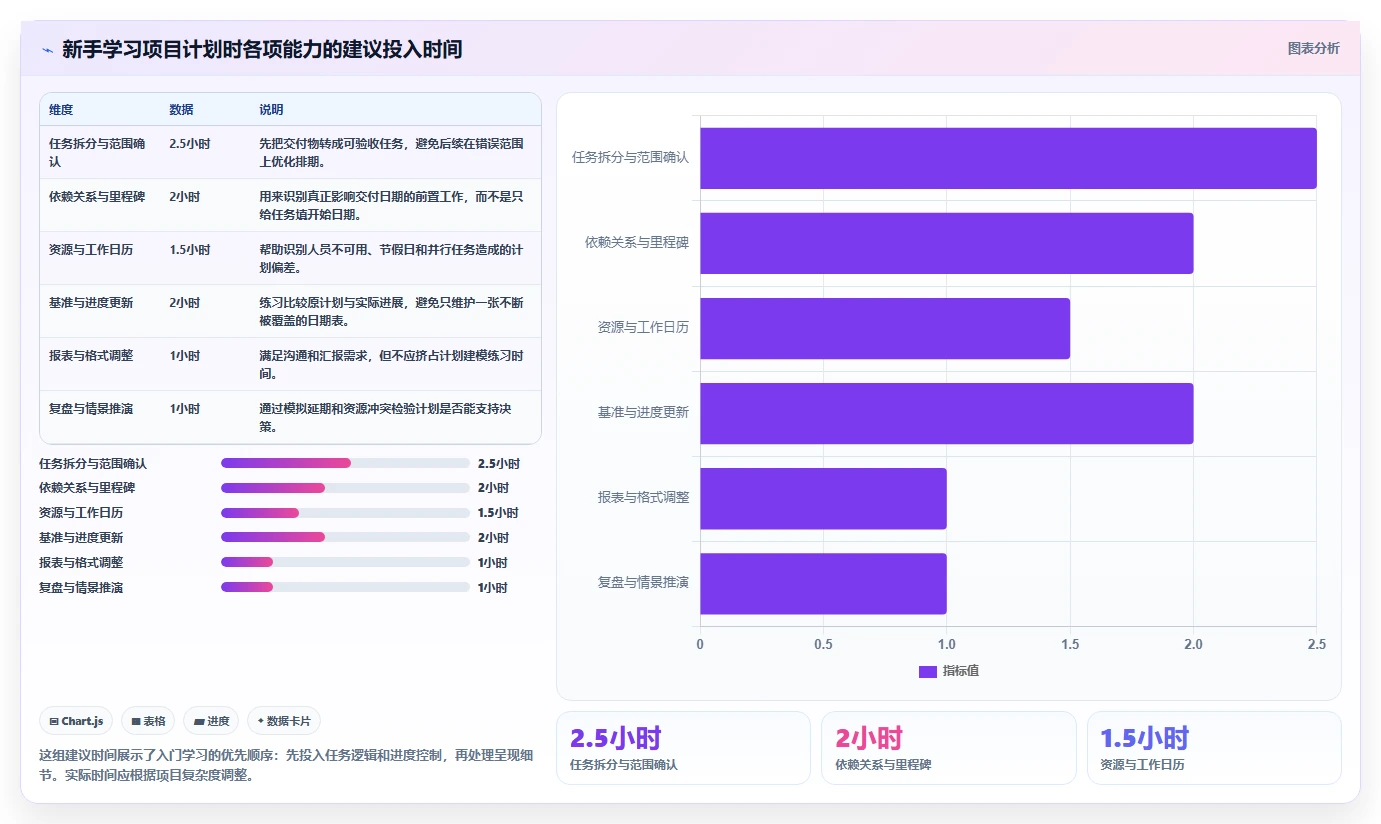Click the chart y-axis label 报表与格式调整
This screenshot has width=1381, height=824.
(x=643, y=497)
